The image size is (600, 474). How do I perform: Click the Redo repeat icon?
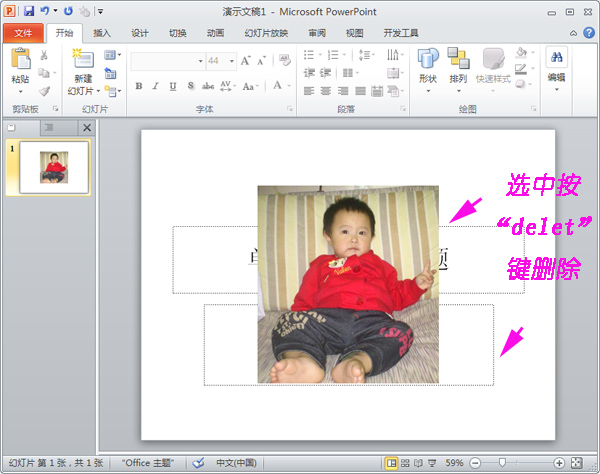[68, 11]
